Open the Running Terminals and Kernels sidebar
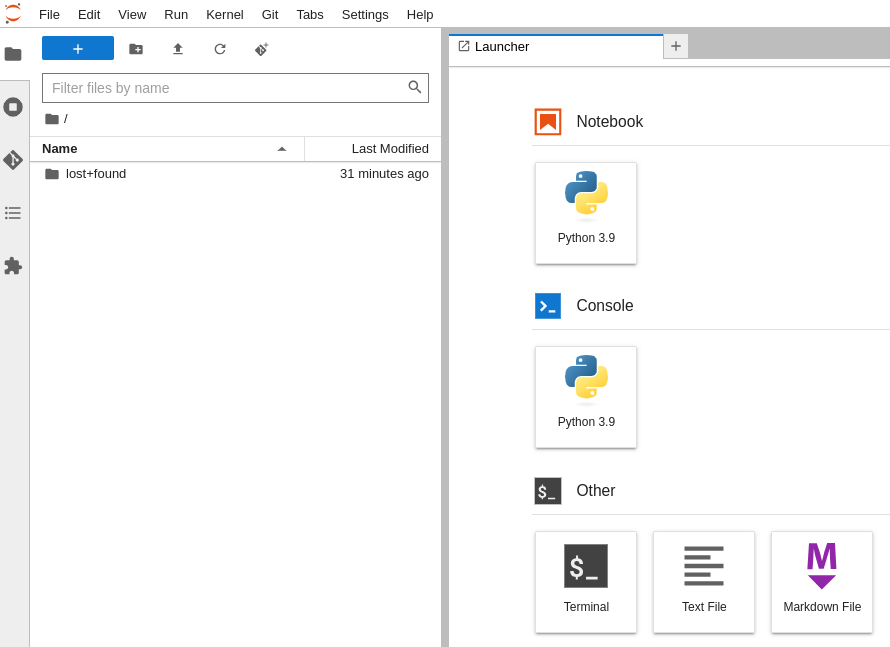This screenshot has width=890, height=647. (13, 107)
